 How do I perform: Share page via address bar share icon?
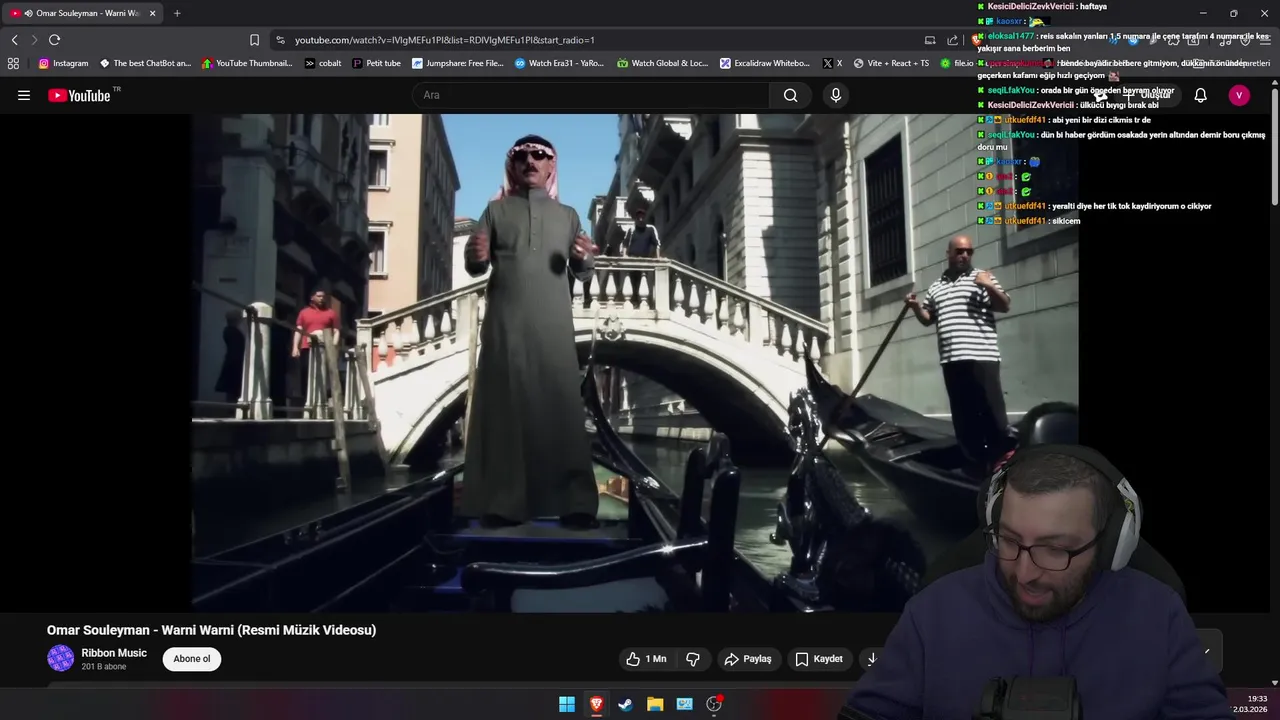[953, 40]
